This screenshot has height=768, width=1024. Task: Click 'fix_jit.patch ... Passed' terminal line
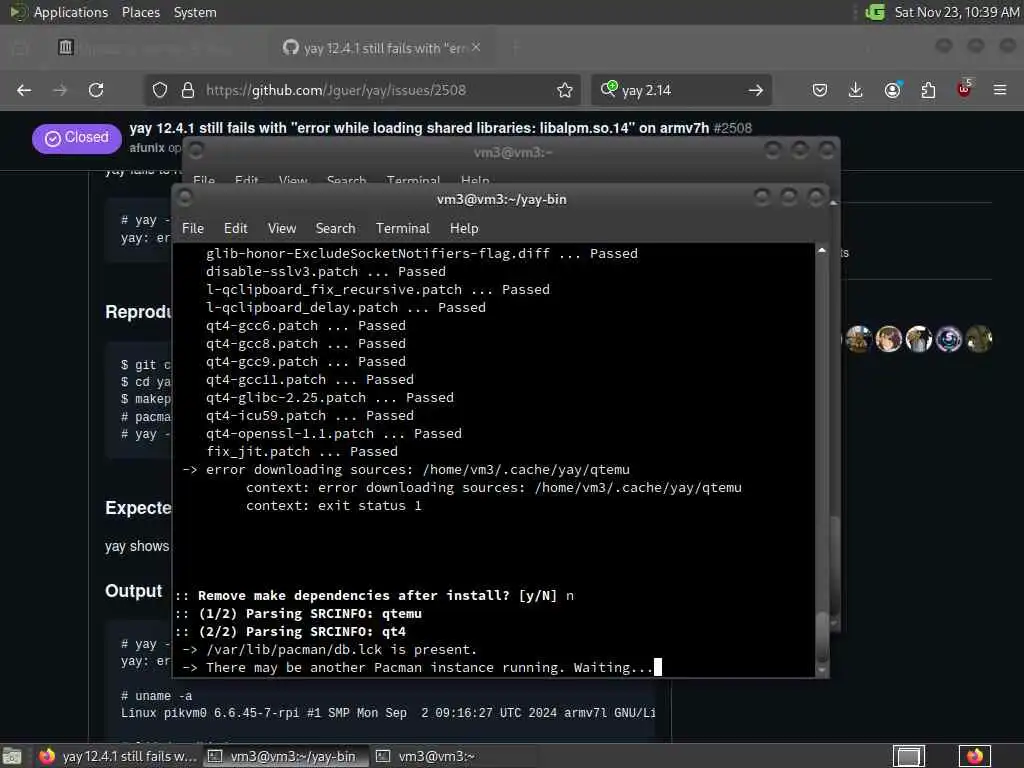click(302, 451)
